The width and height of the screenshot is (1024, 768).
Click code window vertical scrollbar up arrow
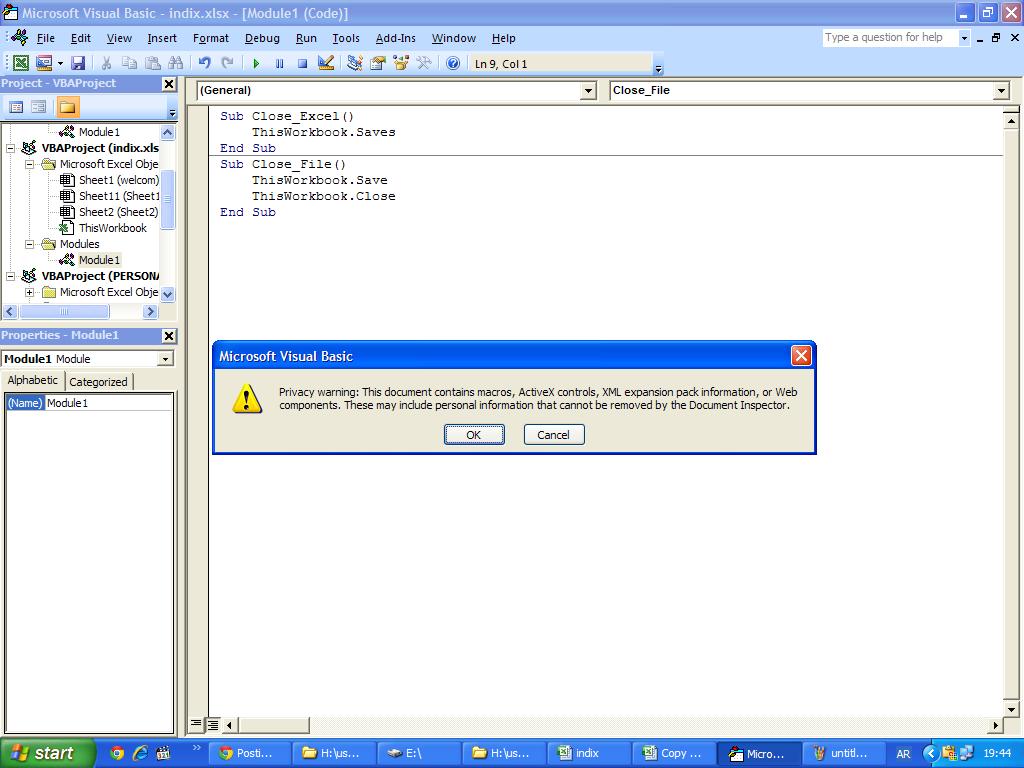coord(1011,120)
